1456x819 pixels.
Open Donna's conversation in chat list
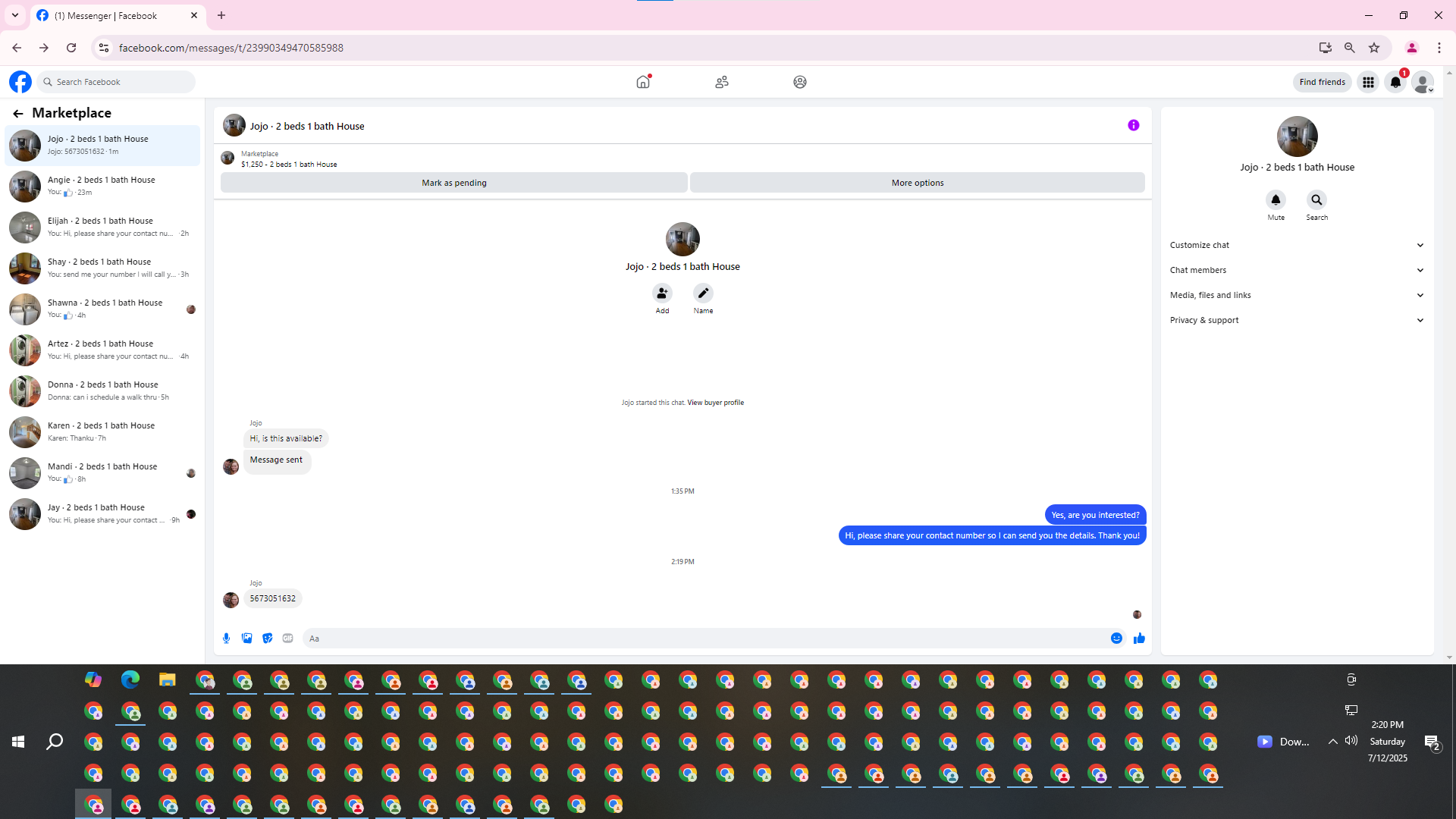pyautogui.click(x=102, y=391)
